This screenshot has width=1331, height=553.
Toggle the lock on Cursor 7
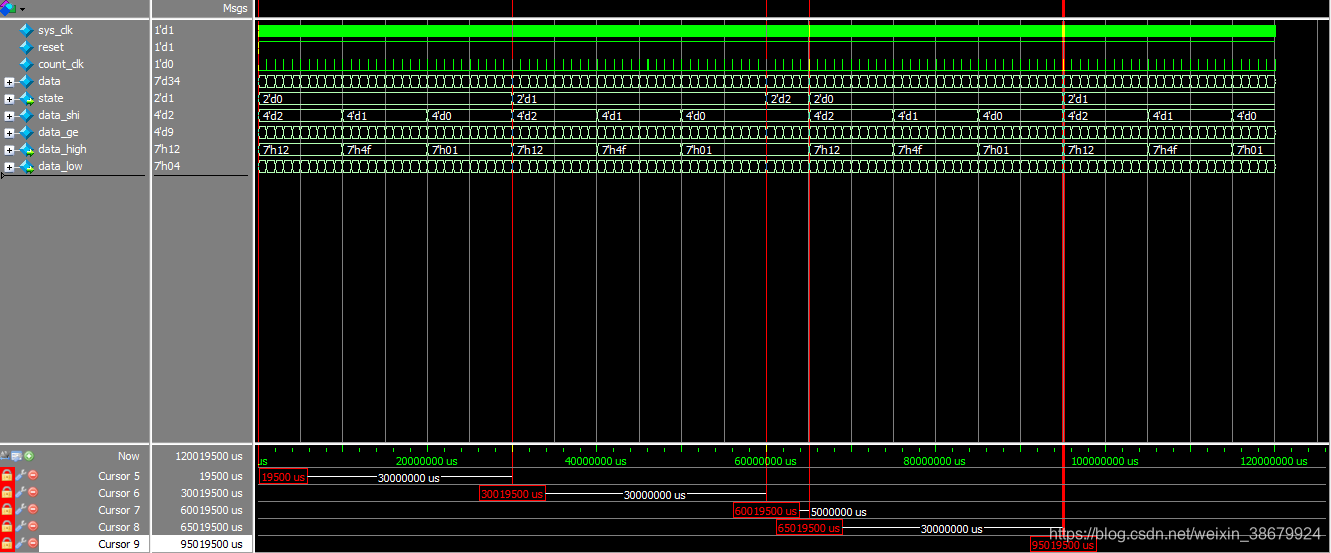7,510
